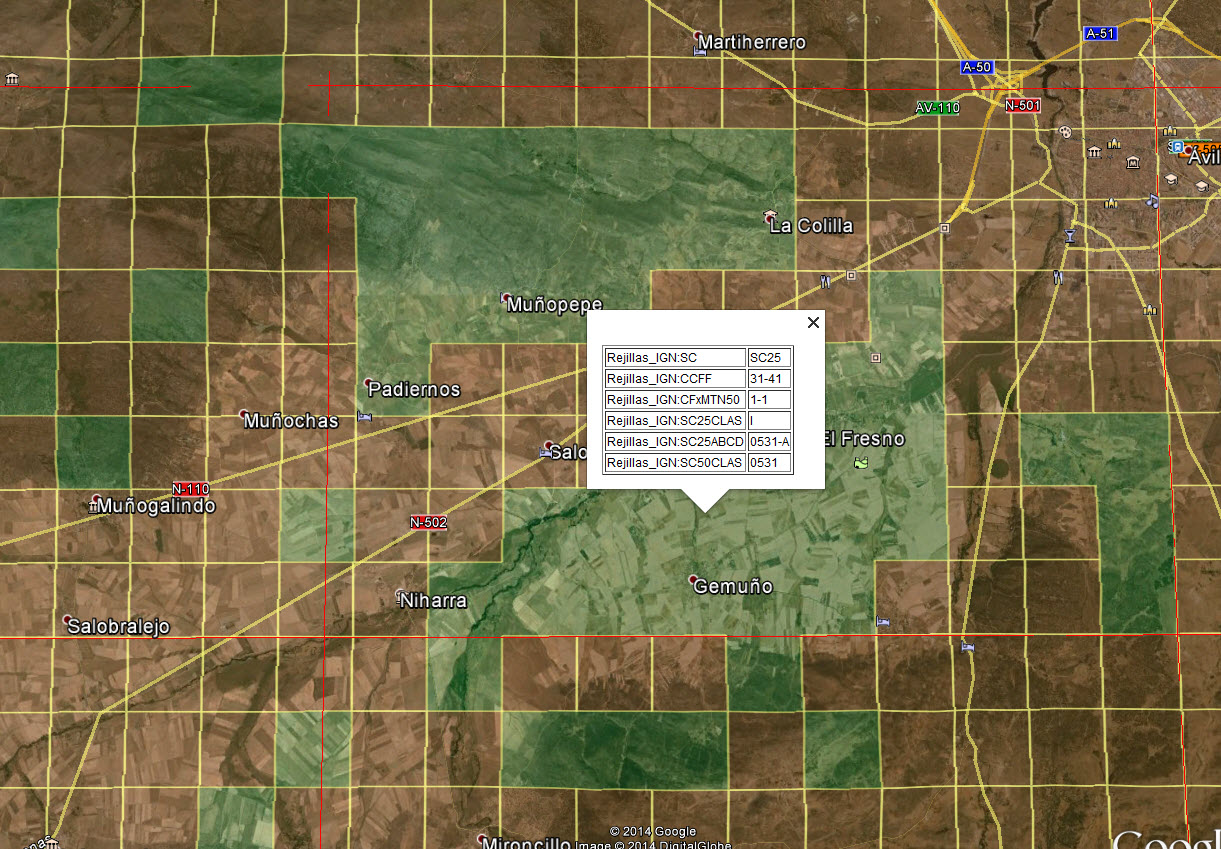Open the La Colilla placemark
Screen dimensions: 1221x849
click(770, 216)
